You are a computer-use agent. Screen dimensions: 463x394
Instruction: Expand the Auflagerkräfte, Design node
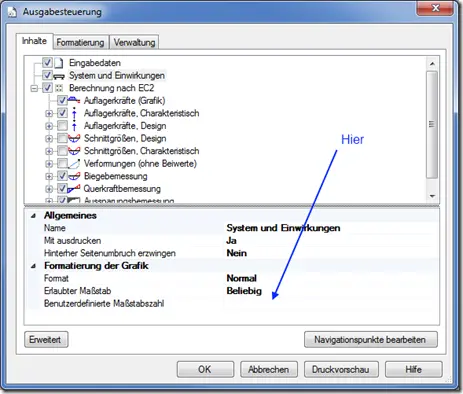click(49, 126)
